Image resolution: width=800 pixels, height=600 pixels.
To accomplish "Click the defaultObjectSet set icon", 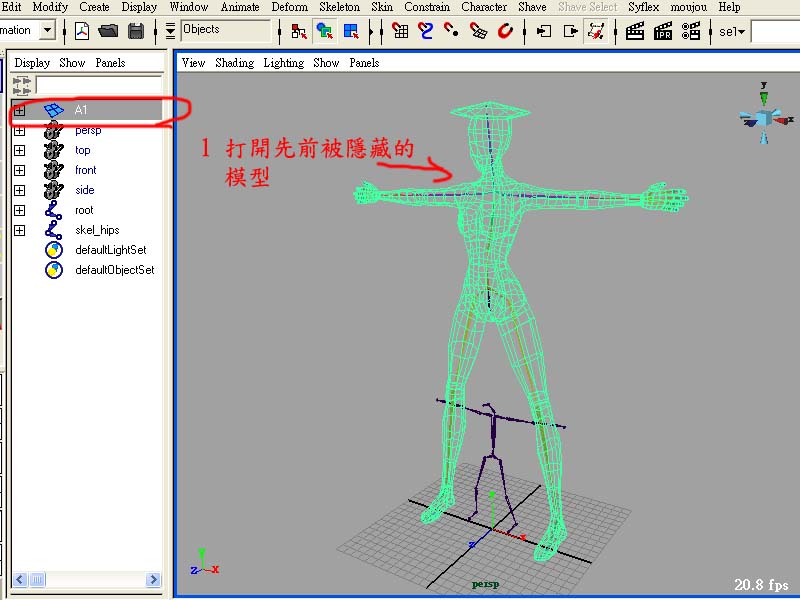I will click(x=54, y=270).
